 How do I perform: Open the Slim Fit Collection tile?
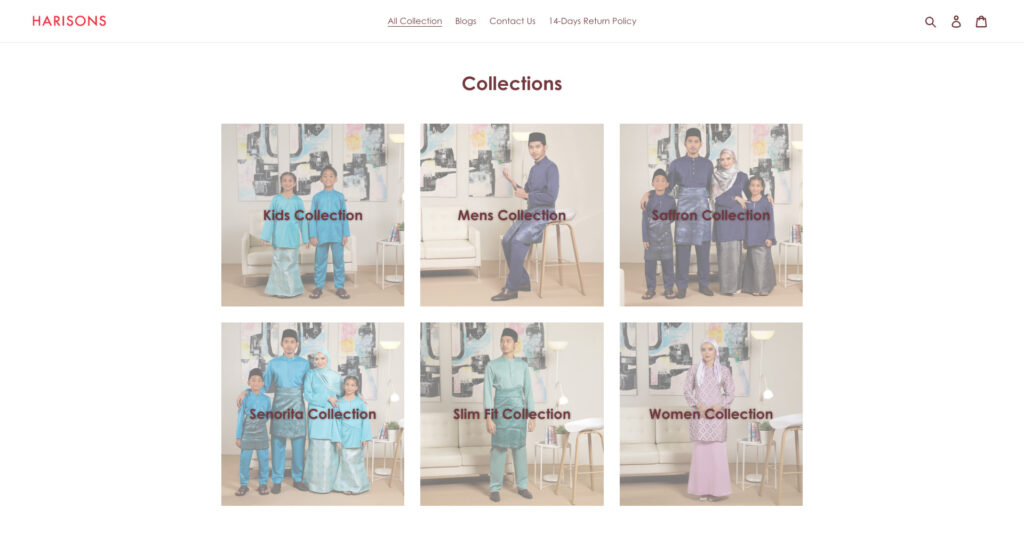click(512, 414)
